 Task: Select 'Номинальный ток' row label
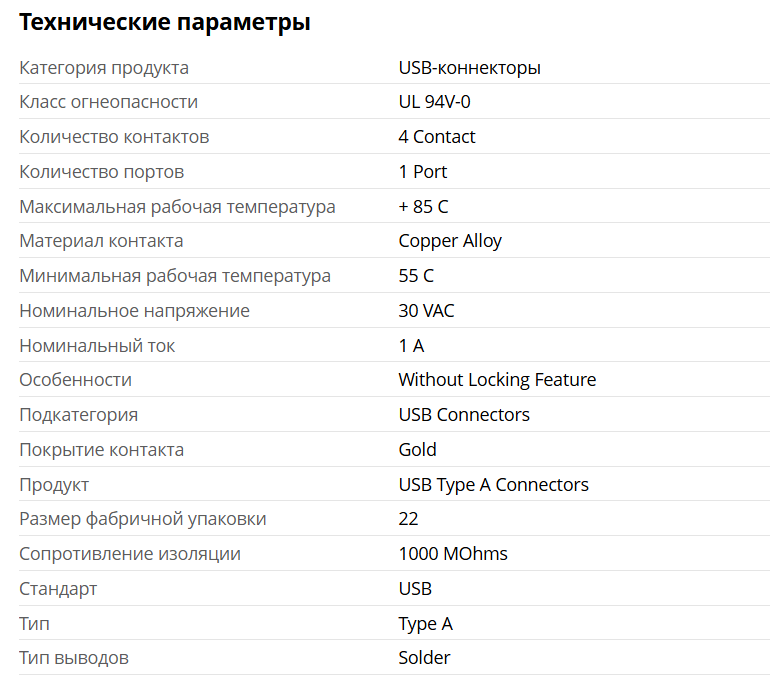(x=97, y=346)
